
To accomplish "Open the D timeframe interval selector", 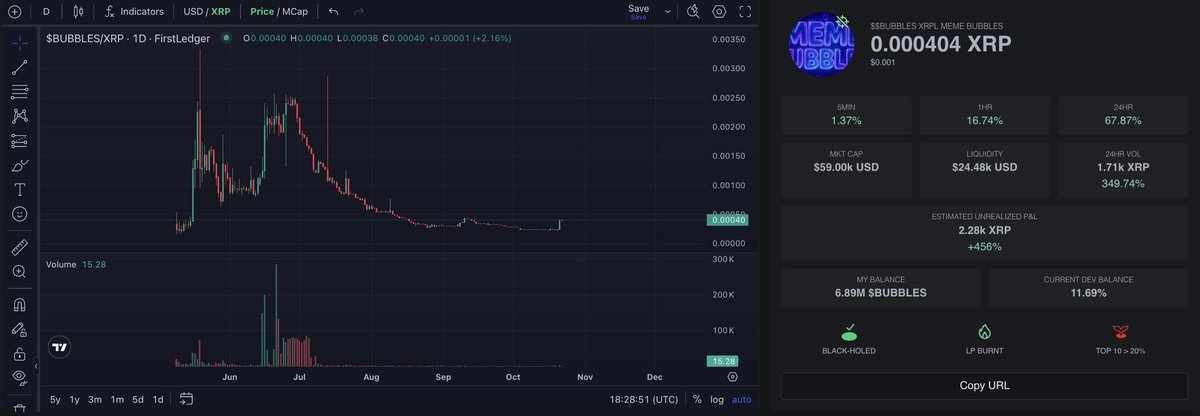I will point(46,11).
